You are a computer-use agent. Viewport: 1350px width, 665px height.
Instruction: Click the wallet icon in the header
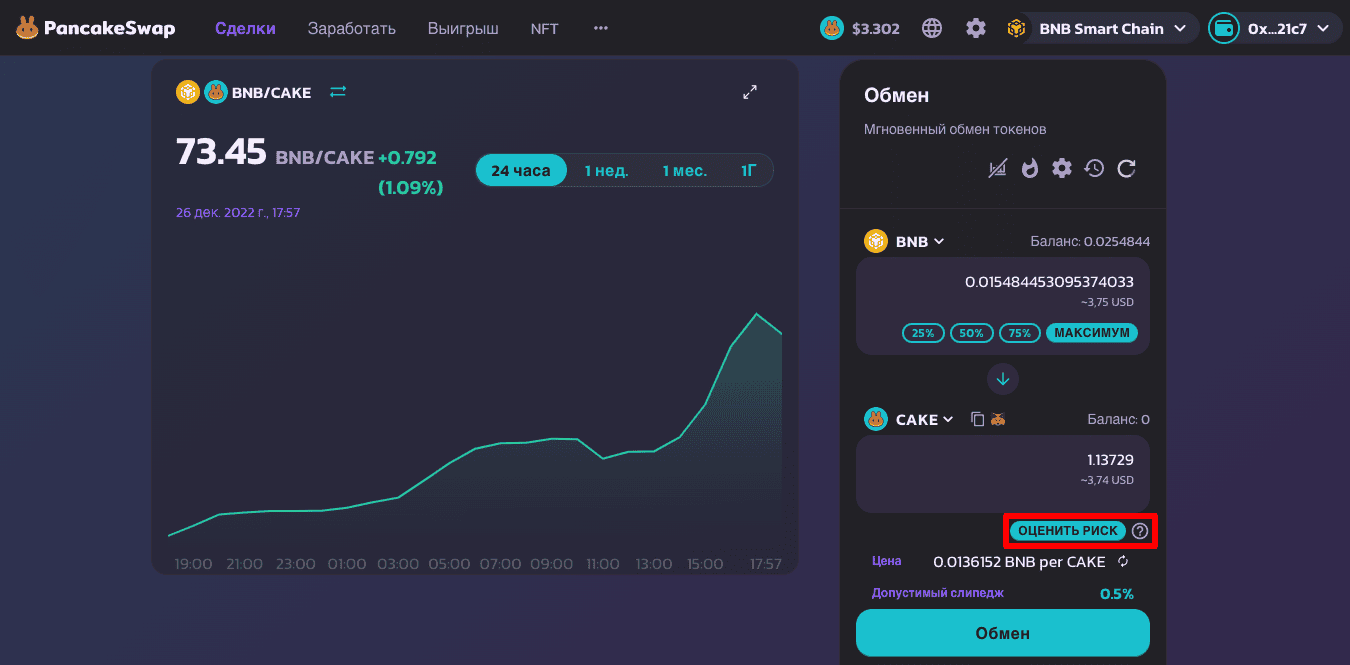point(1223,28)
